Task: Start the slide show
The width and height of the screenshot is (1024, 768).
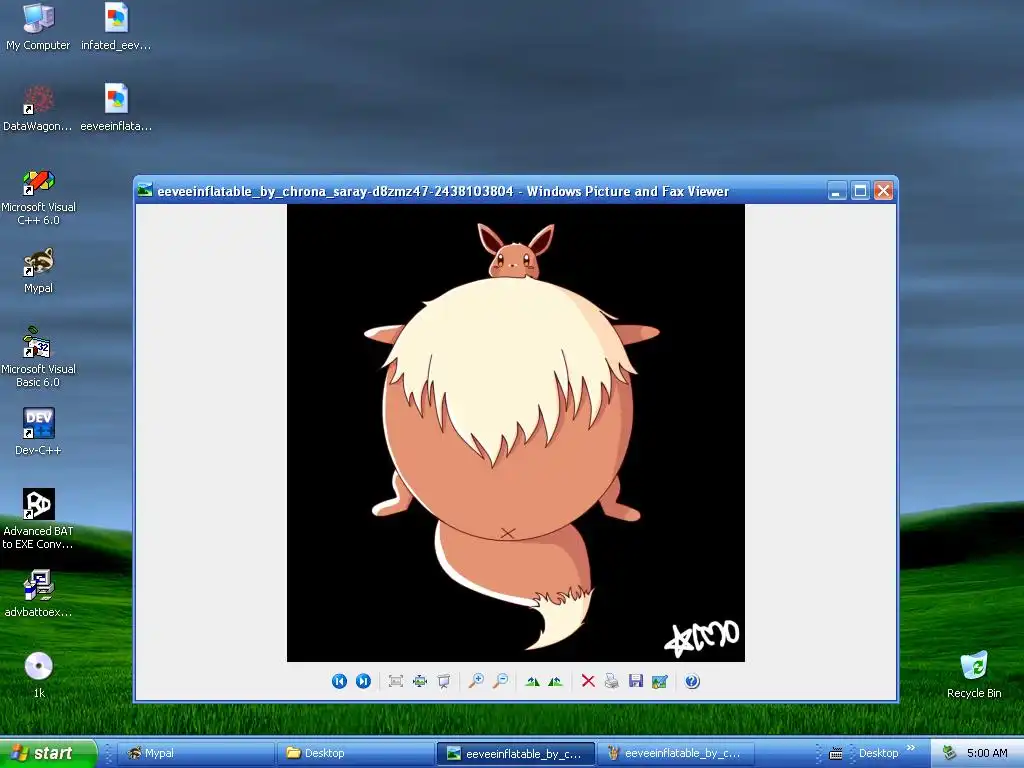Action: coord(443,681)
